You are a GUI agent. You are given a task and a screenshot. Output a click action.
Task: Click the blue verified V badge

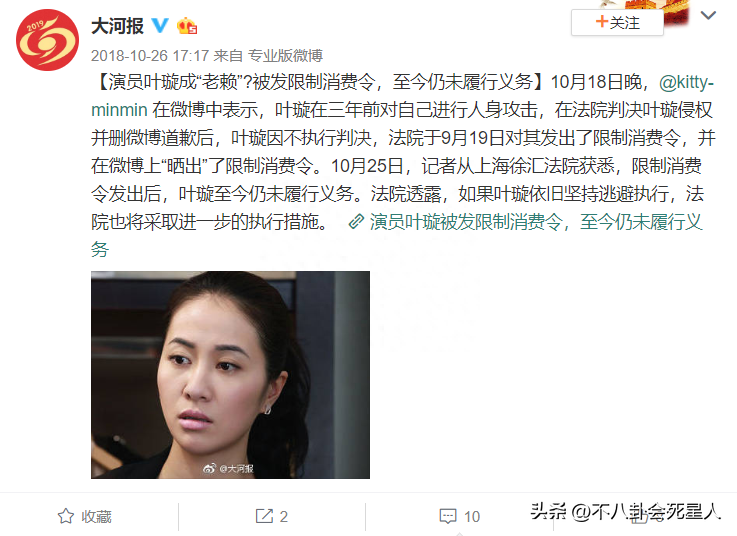click(x=160, y=25)
